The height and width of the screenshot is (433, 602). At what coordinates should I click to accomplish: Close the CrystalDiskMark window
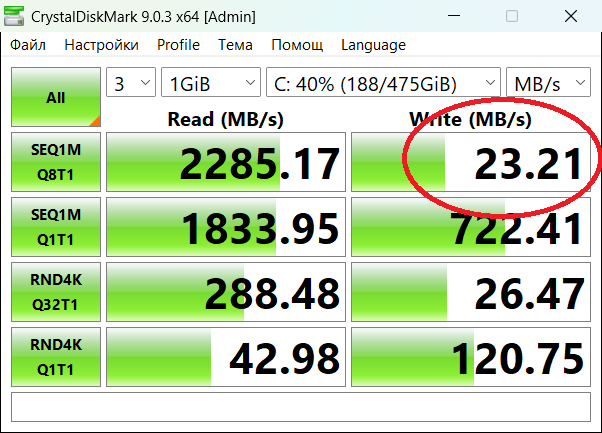(571, 16)
